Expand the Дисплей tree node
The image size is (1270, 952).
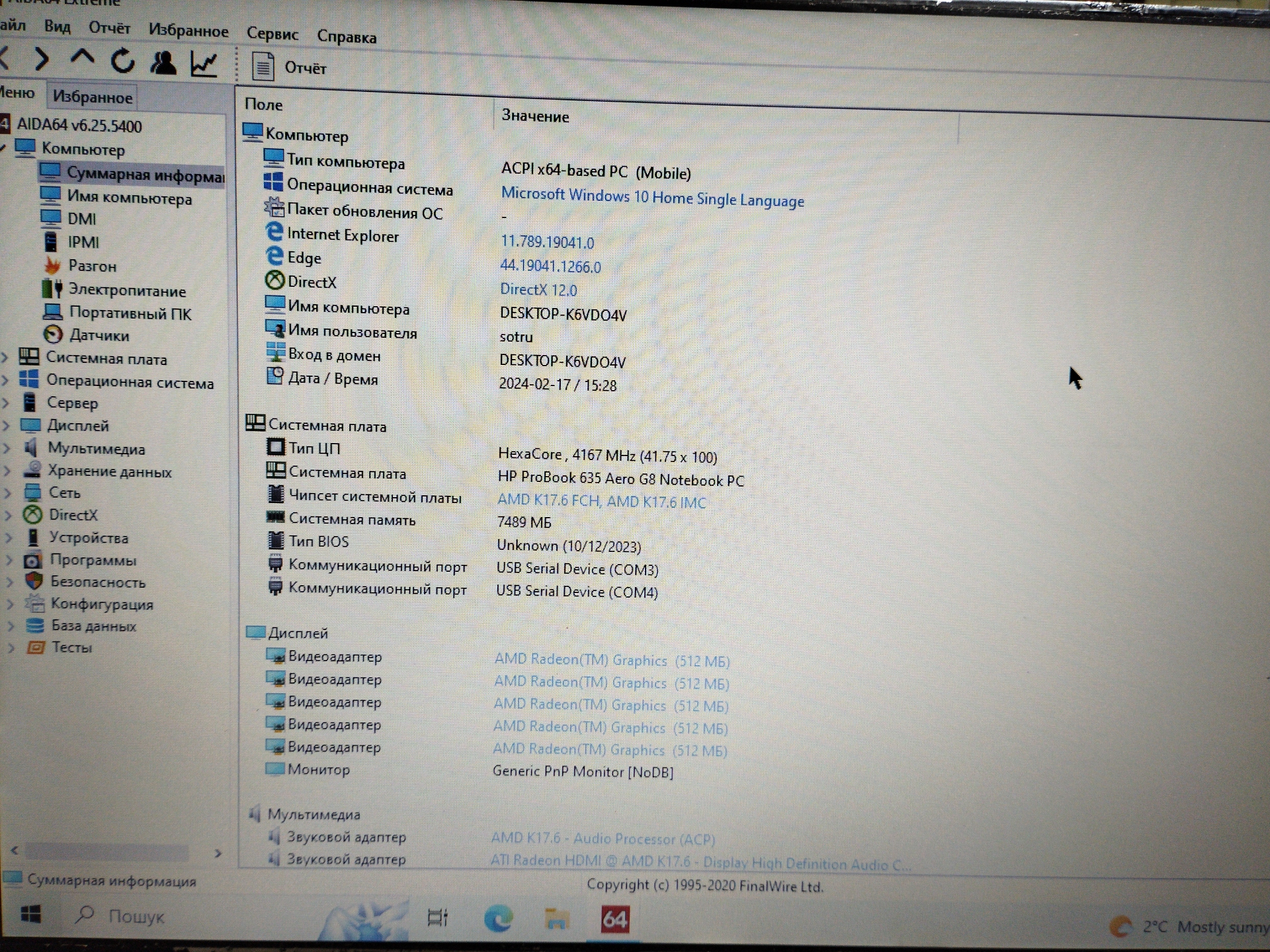pyautogui.click(x=7, y=425)
